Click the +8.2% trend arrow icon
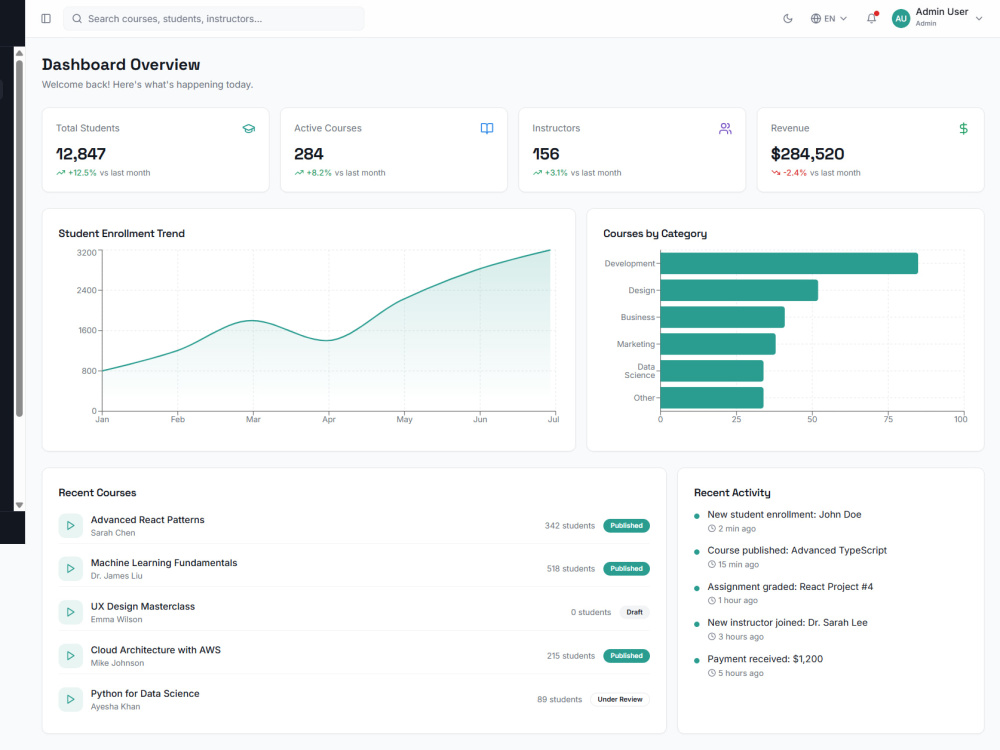Viewport: 1000px width, 750px height. 299,173
